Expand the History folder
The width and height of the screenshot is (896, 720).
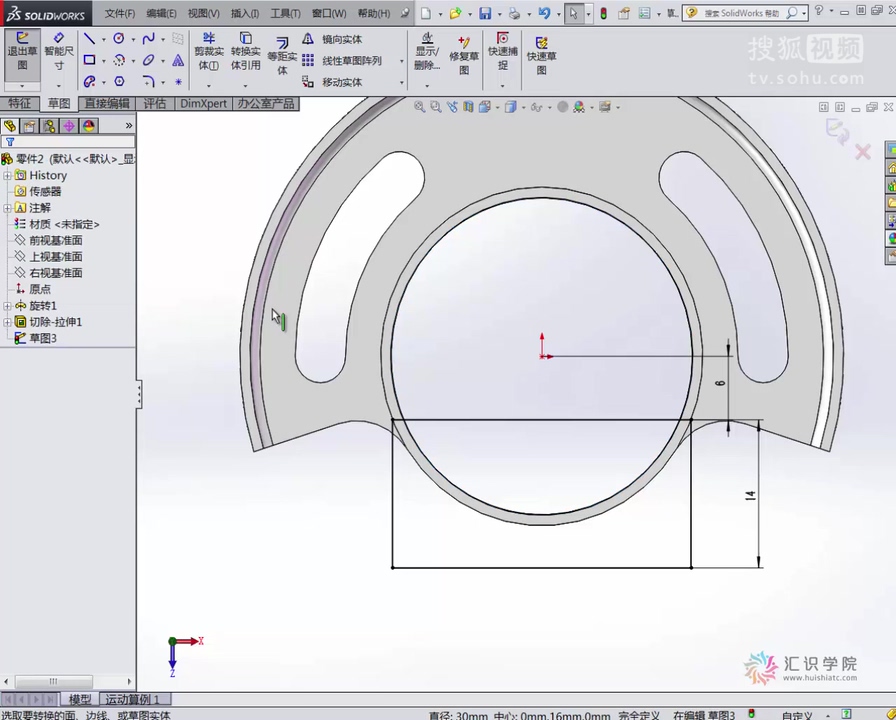pos(8,175)
